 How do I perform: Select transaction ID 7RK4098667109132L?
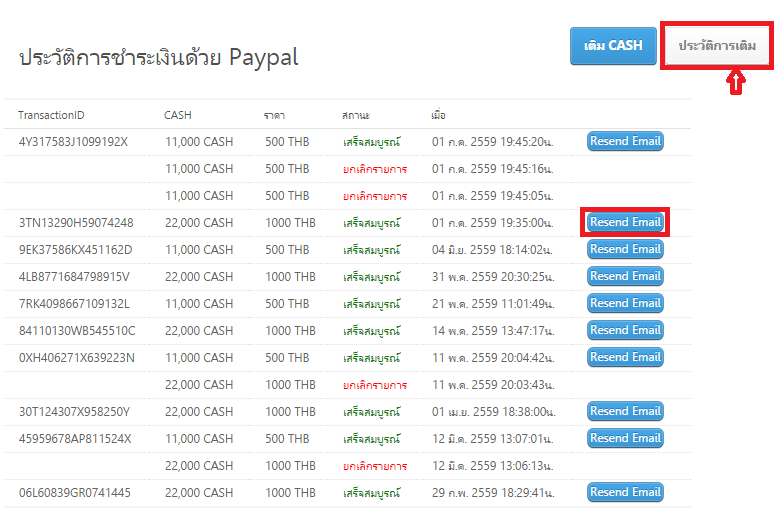(x=74, y=304)
